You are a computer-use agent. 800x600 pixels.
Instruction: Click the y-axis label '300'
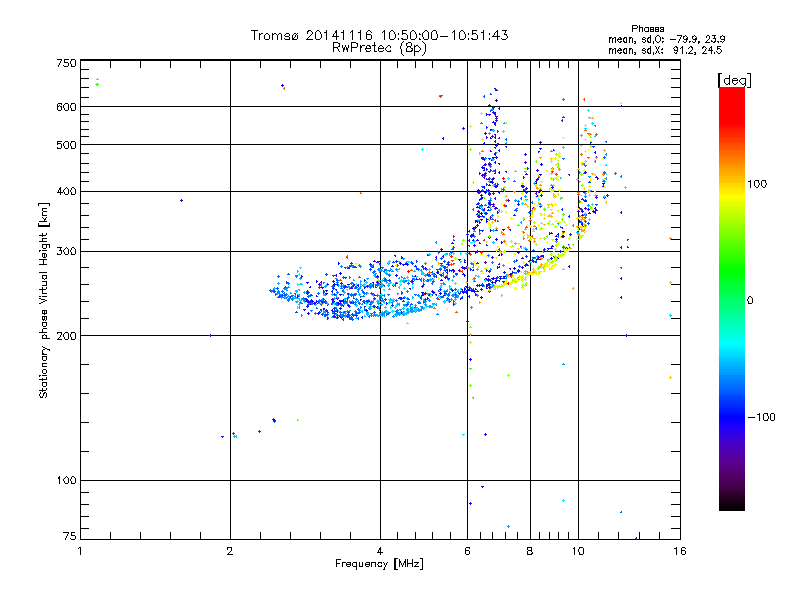(x=66, y=252)
